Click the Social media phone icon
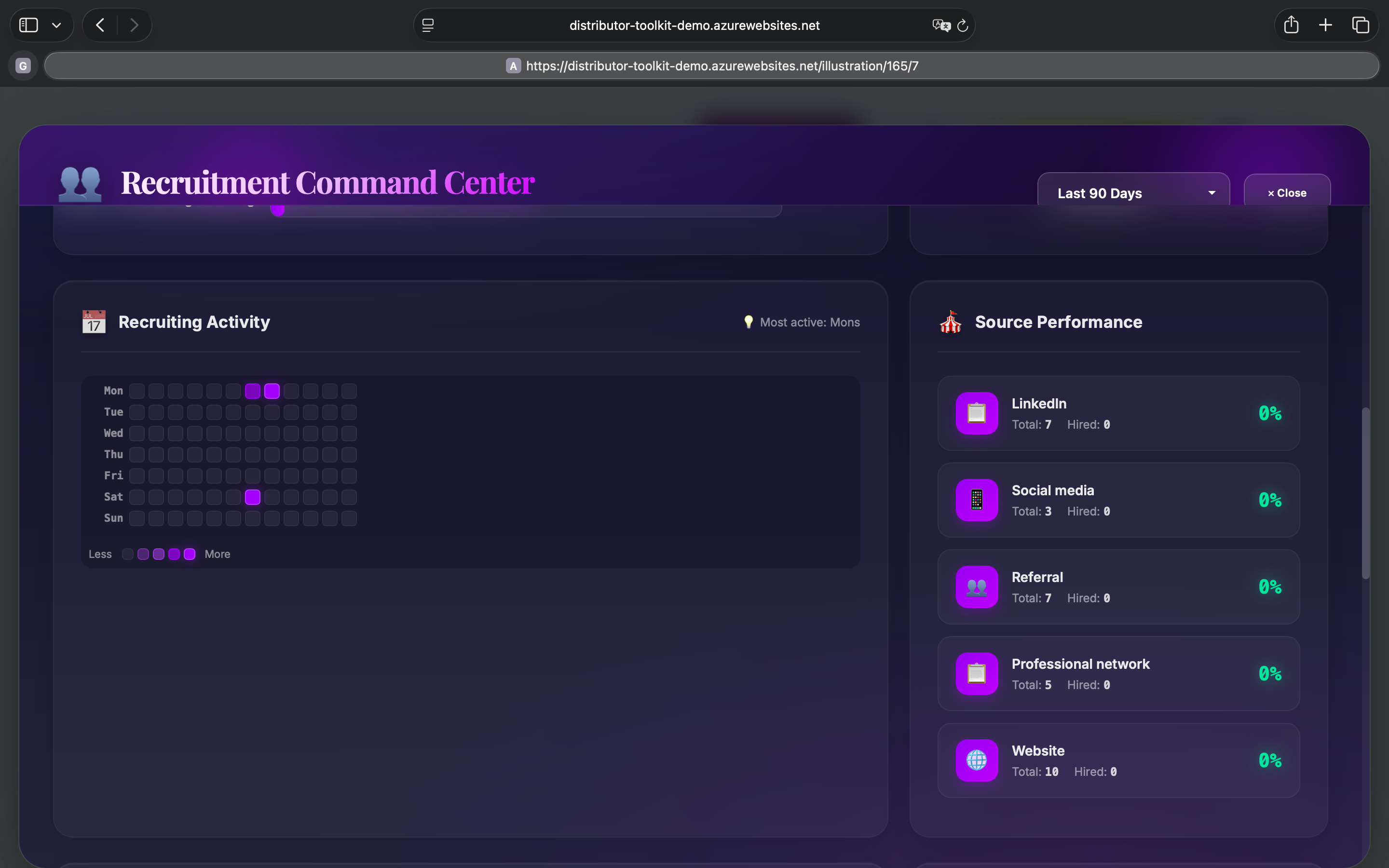 coord(977,500)
